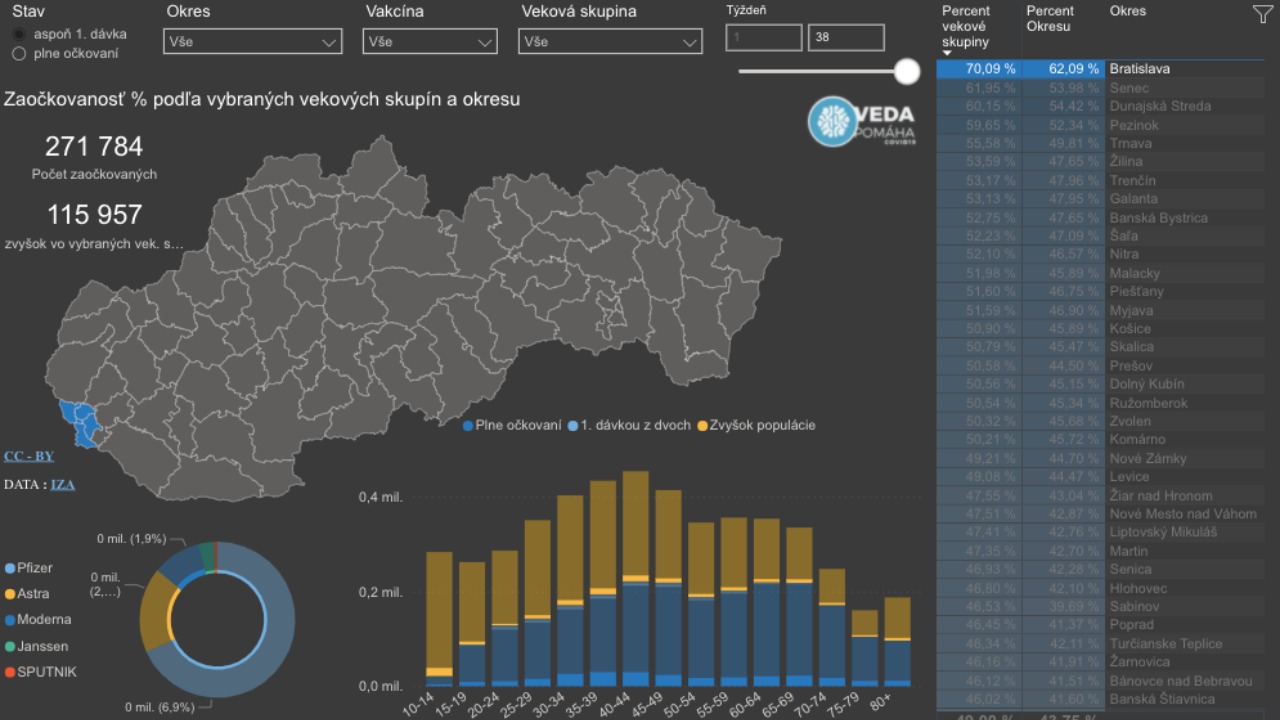Open the Vakcína dropdown
The image size is (1280, 720).
(x=430, y=42)
